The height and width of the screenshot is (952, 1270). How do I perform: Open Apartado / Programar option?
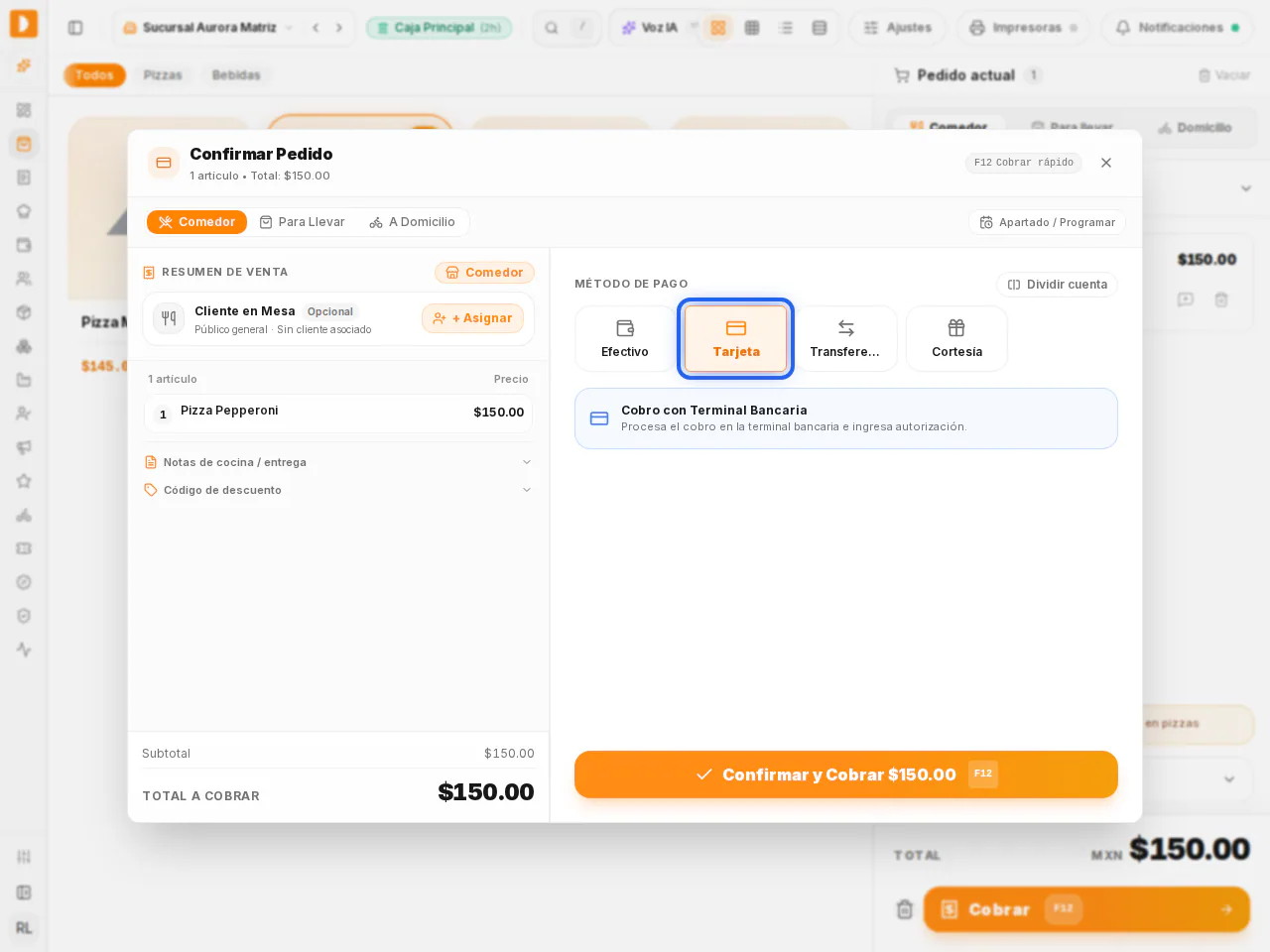coord(1047,222)
